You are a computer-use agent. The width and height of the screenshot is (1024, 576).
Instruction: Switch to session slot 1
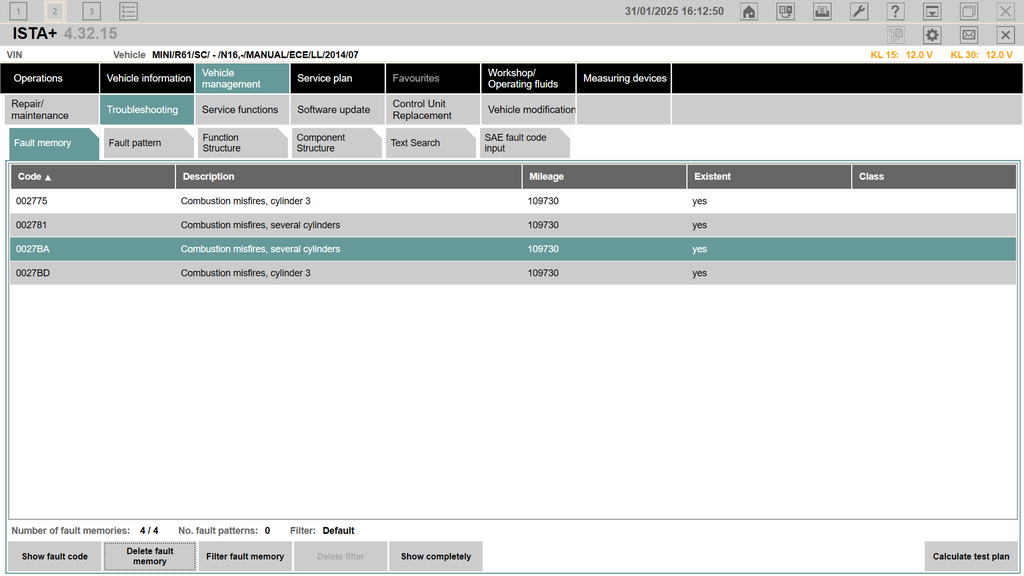(19, 12)
